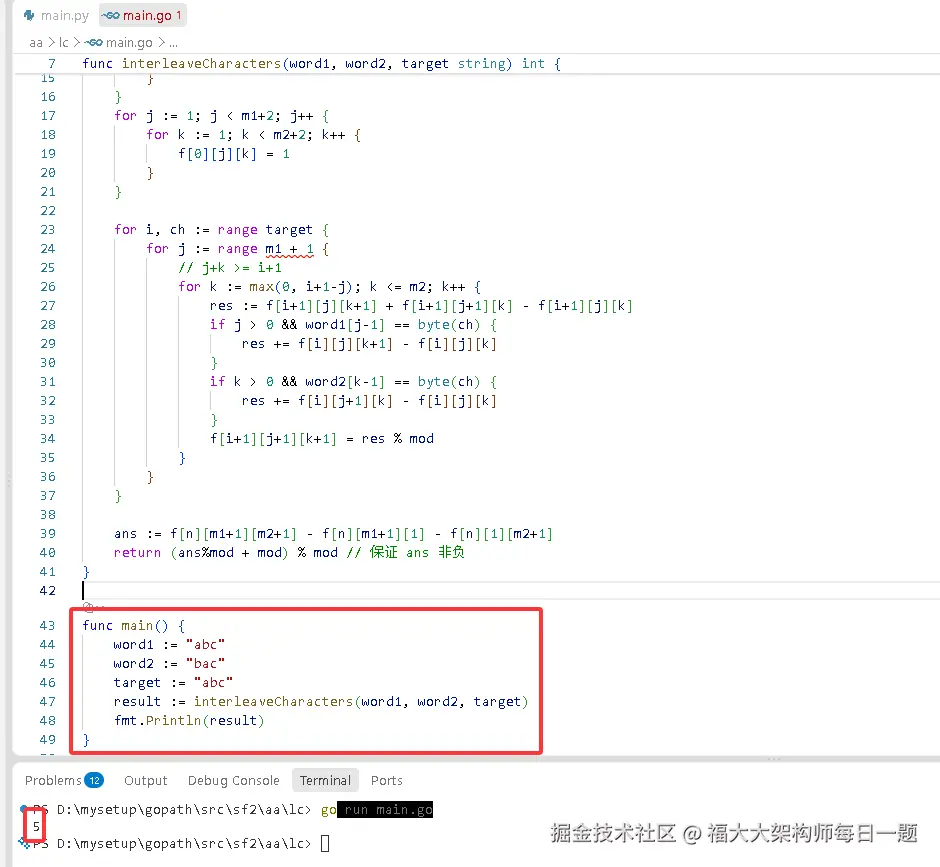The width and height of the screenshot is (940, 867).
Task: Open the Ports panel tab
Action: 387,780
